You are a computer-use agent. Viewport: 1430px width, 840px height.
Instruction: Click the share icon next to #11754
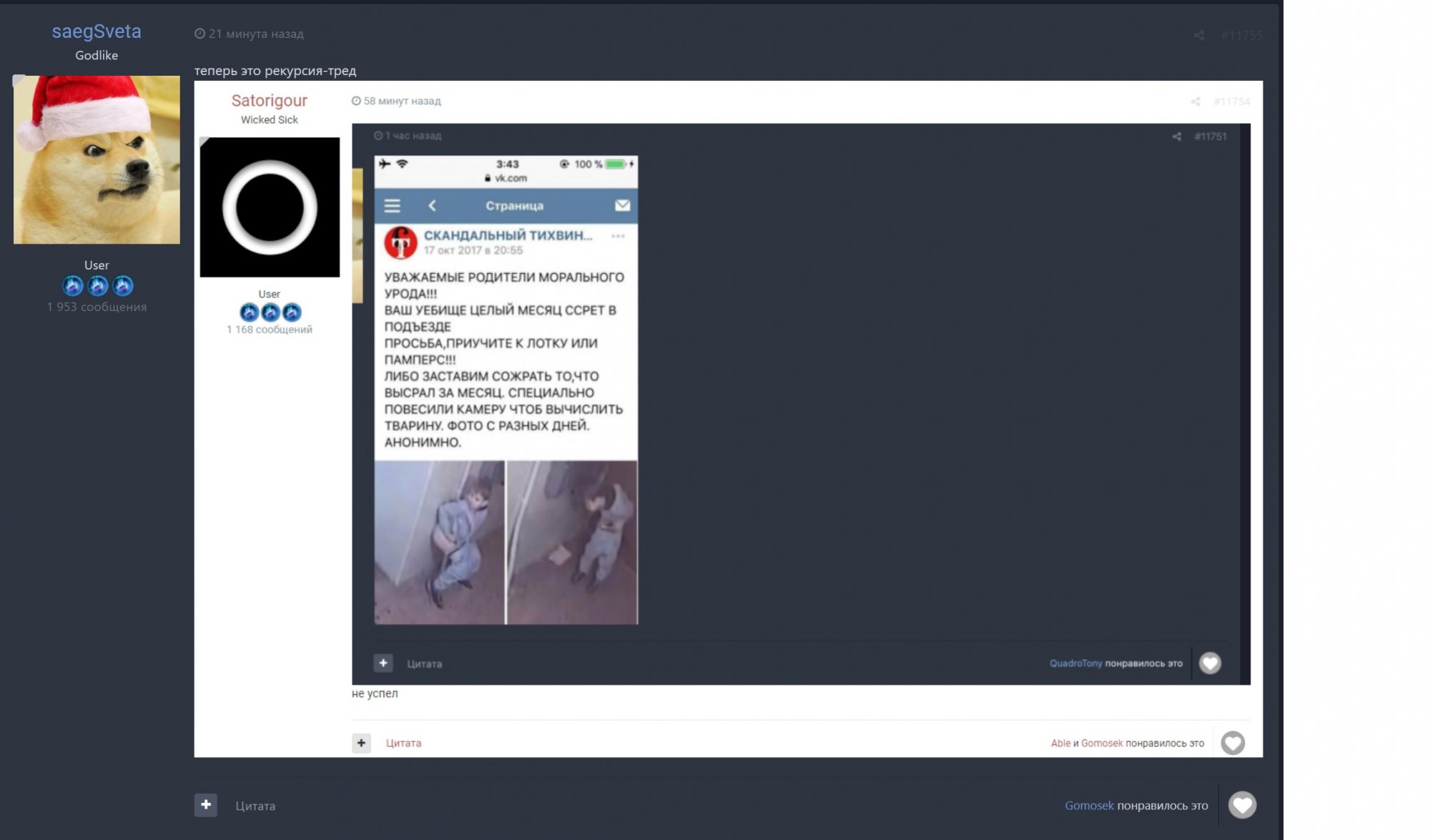1195,102
